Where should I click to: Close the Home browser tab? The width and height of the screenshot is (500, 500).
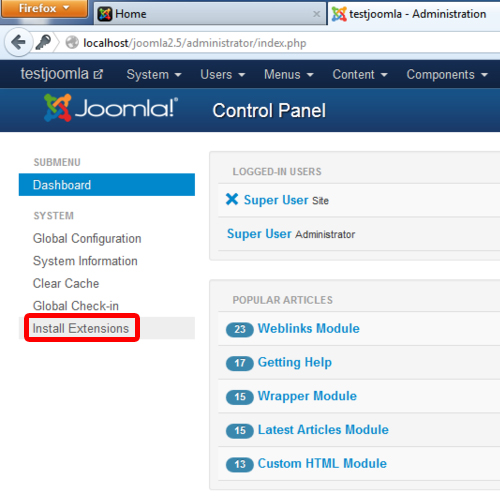pos(316,14)
